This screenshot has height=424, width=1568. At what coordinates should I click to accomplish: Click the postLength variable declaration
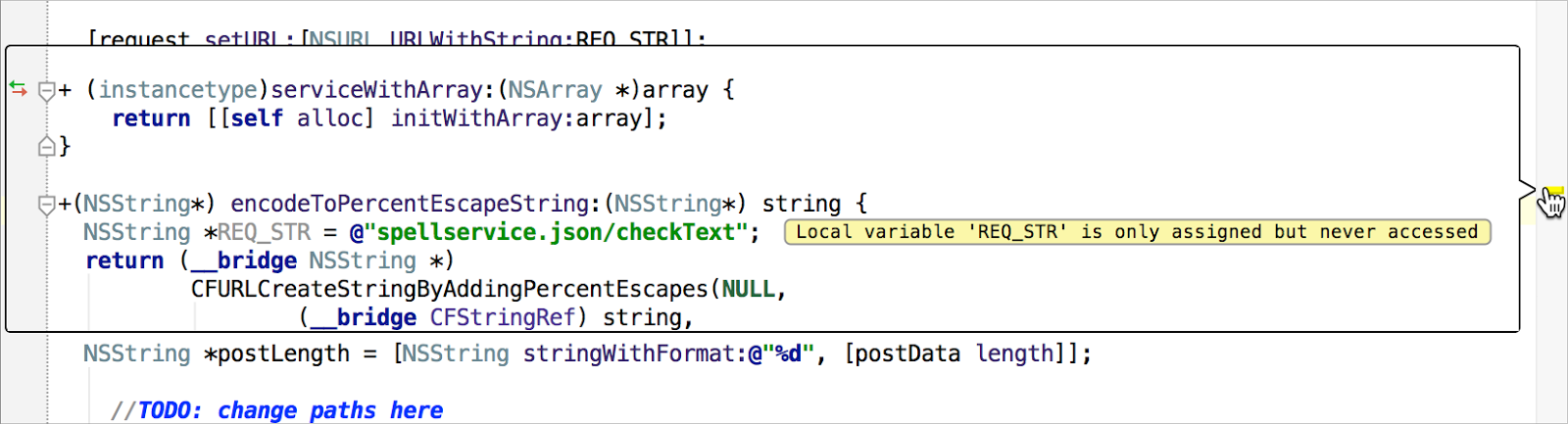click(x=282, y=353)
